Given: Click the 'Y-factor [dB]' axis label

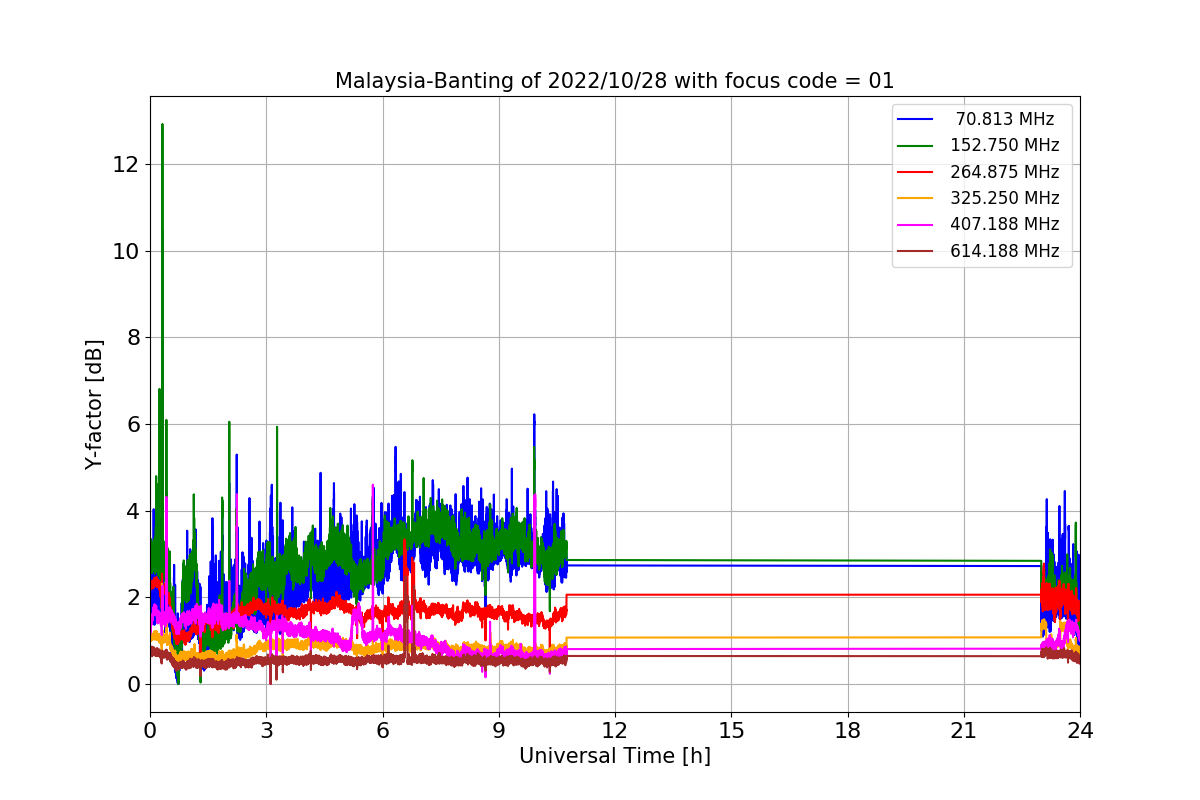Looking at the screenshot, I should pyautogui.click(x=94, y=404).
